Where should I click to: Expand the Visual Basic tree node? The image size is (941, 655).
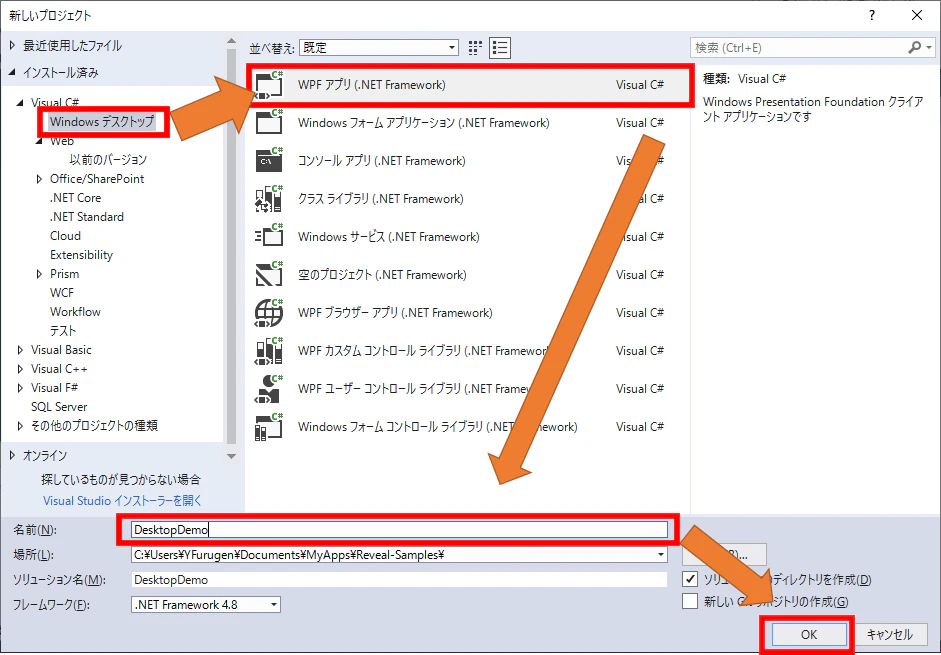click(x=20, y=350)
